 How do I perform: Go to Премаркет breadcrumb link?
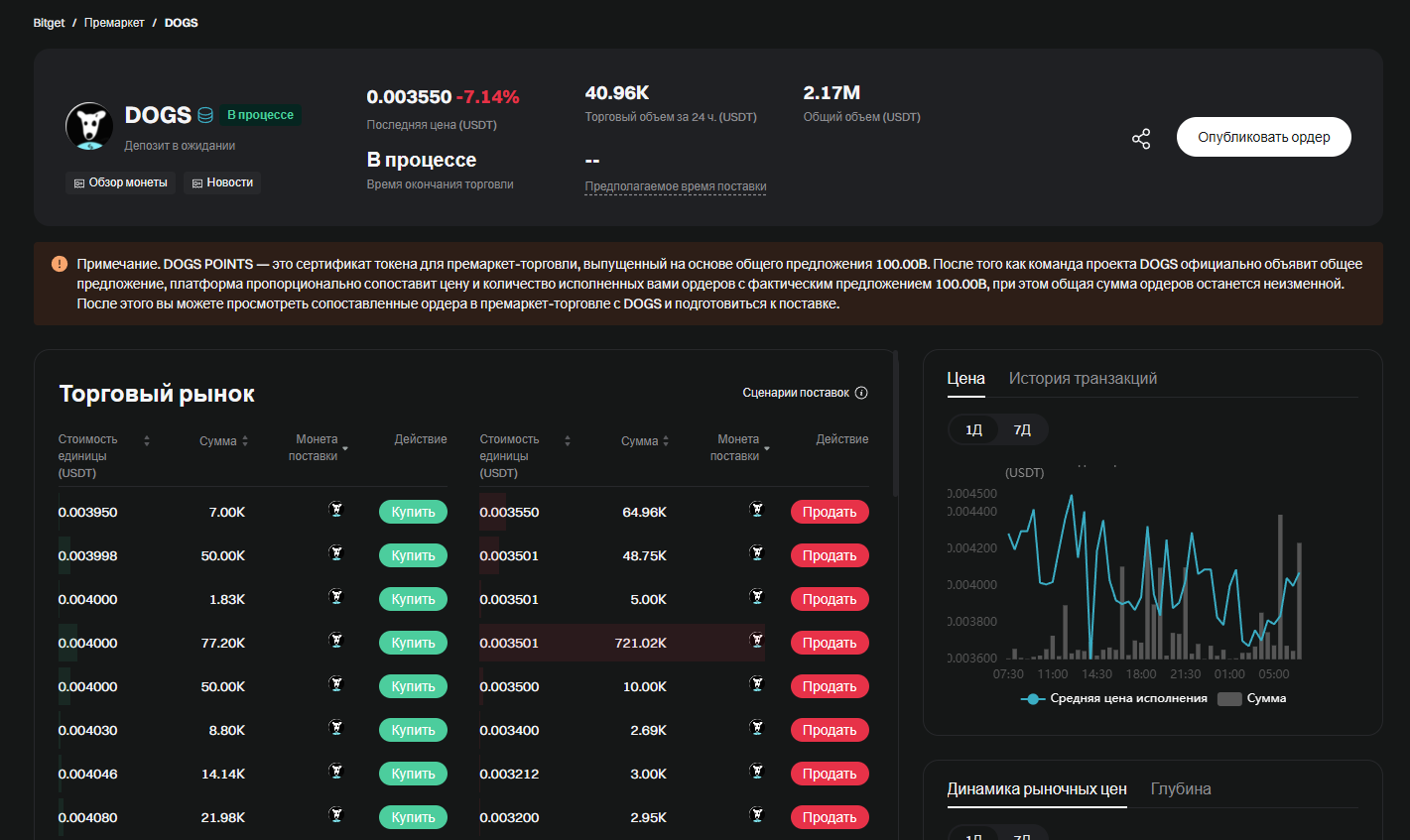click(x=114, y=23)
